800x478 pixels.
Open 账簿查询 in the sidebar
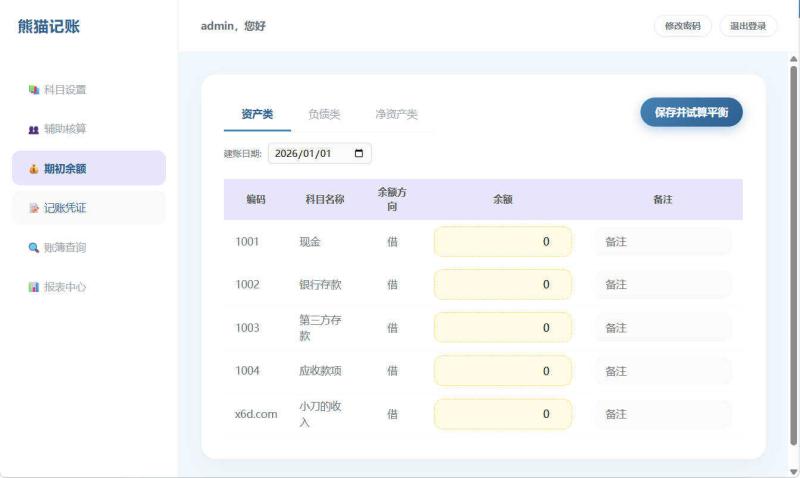[x=89, y=247]
